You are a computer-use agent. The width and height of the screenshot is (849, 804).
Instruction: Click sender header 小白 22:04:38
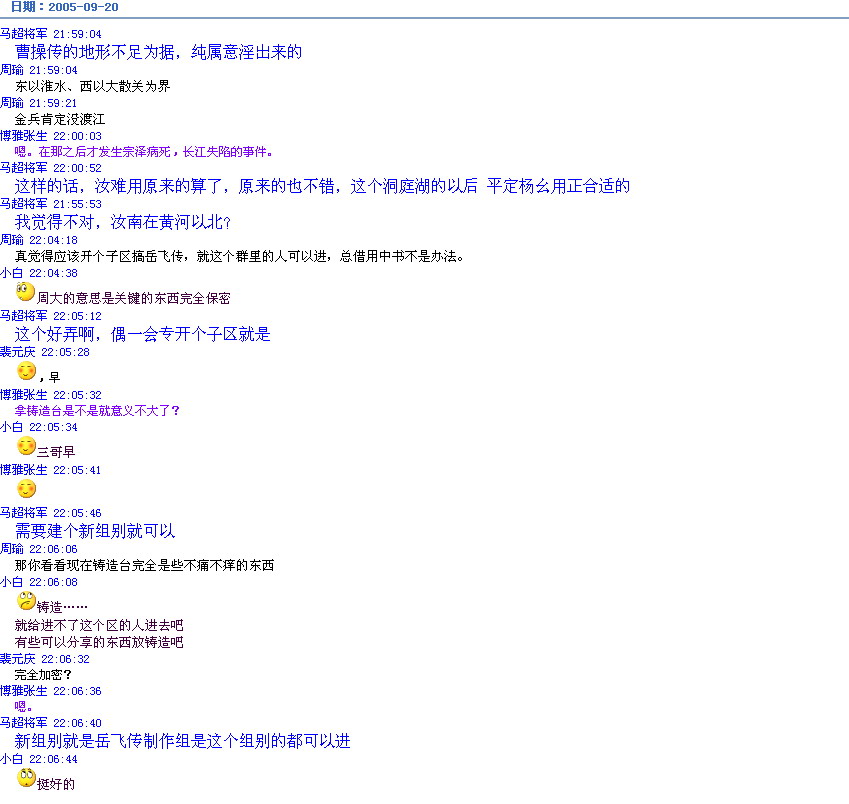click(x=39, y=273)
